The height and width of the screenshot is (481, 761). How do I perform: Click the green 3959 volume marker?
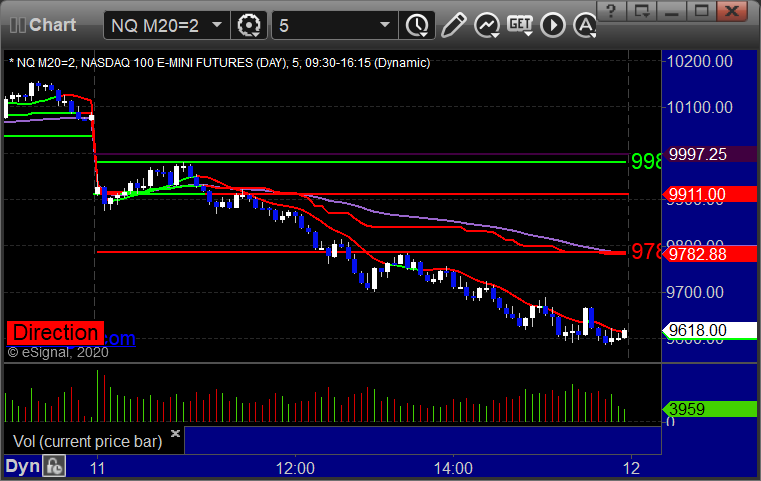coord(710,409)
